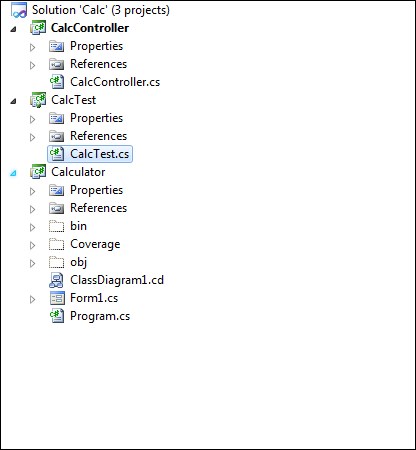Expand Properties under CalcController
This screenshot has width=416, height=450.
pos(32,47)
